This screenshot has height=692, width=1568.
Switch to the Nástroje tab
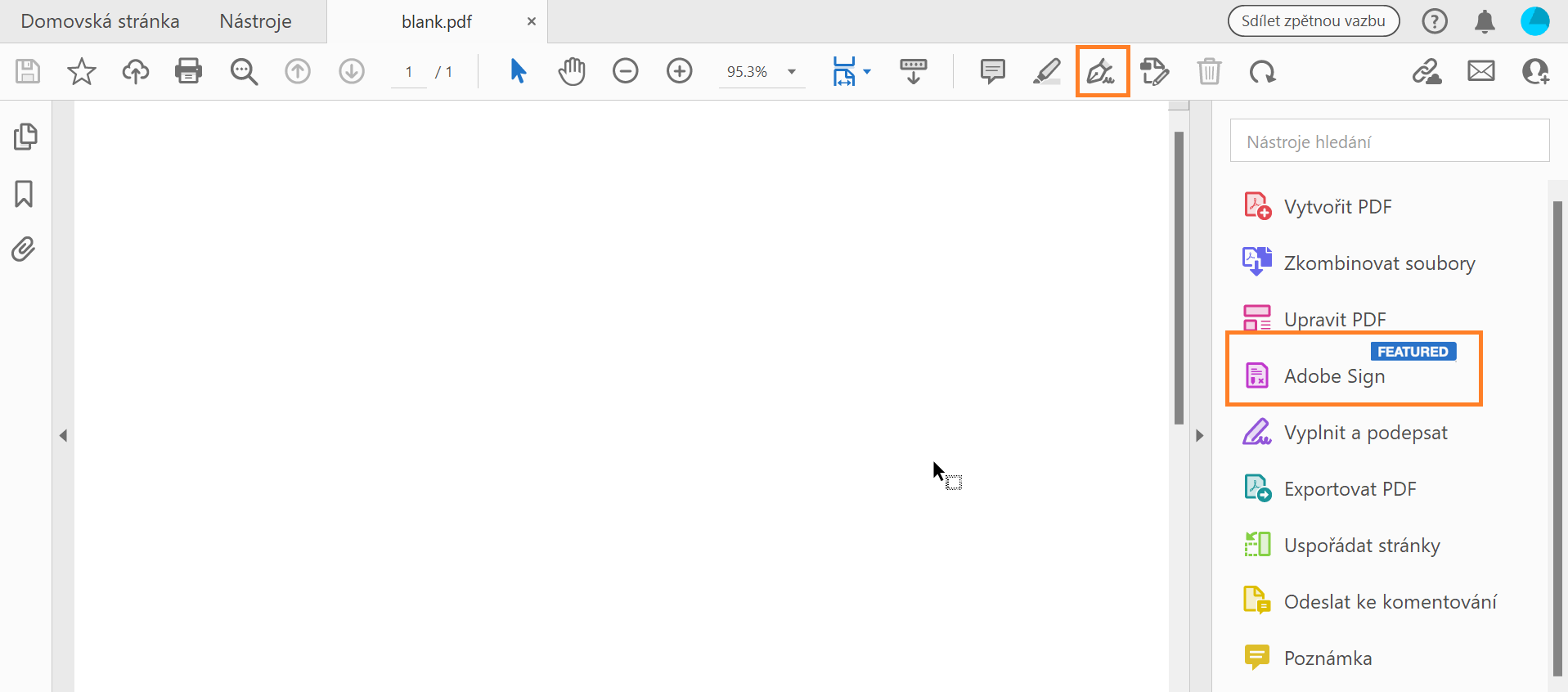point(255,21)
